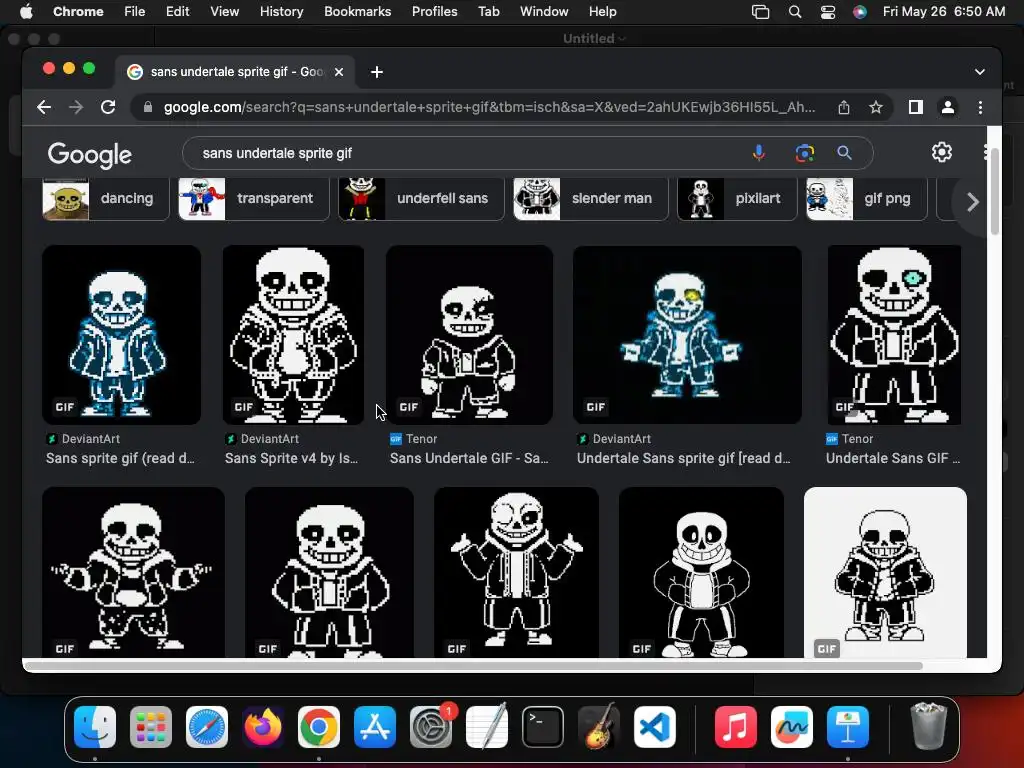Open App Store in the Dock
This screenshot has height=768, width=1024.
375,727
